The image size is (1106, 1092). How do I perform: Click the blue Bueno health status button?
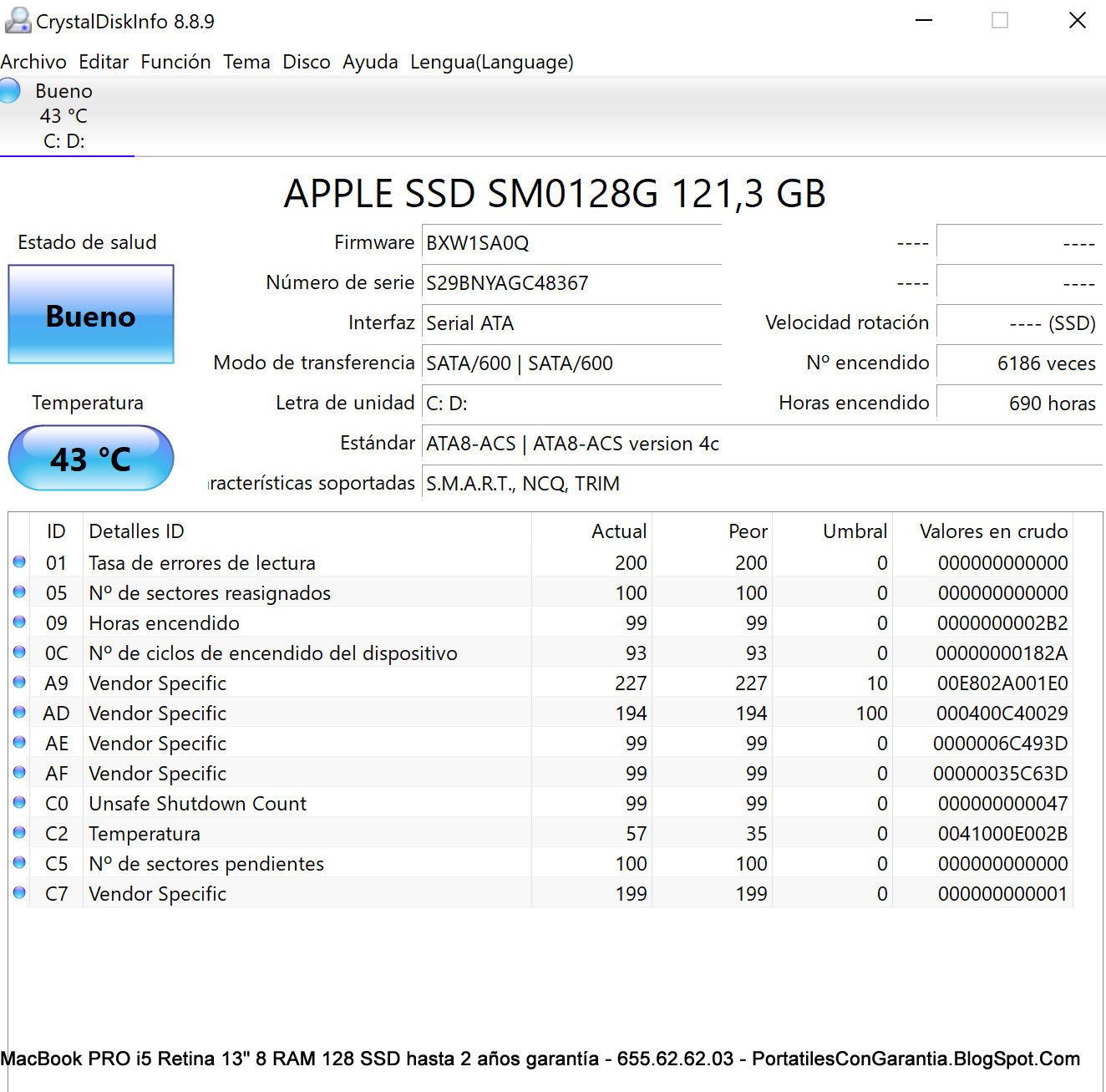coord(91,314)
